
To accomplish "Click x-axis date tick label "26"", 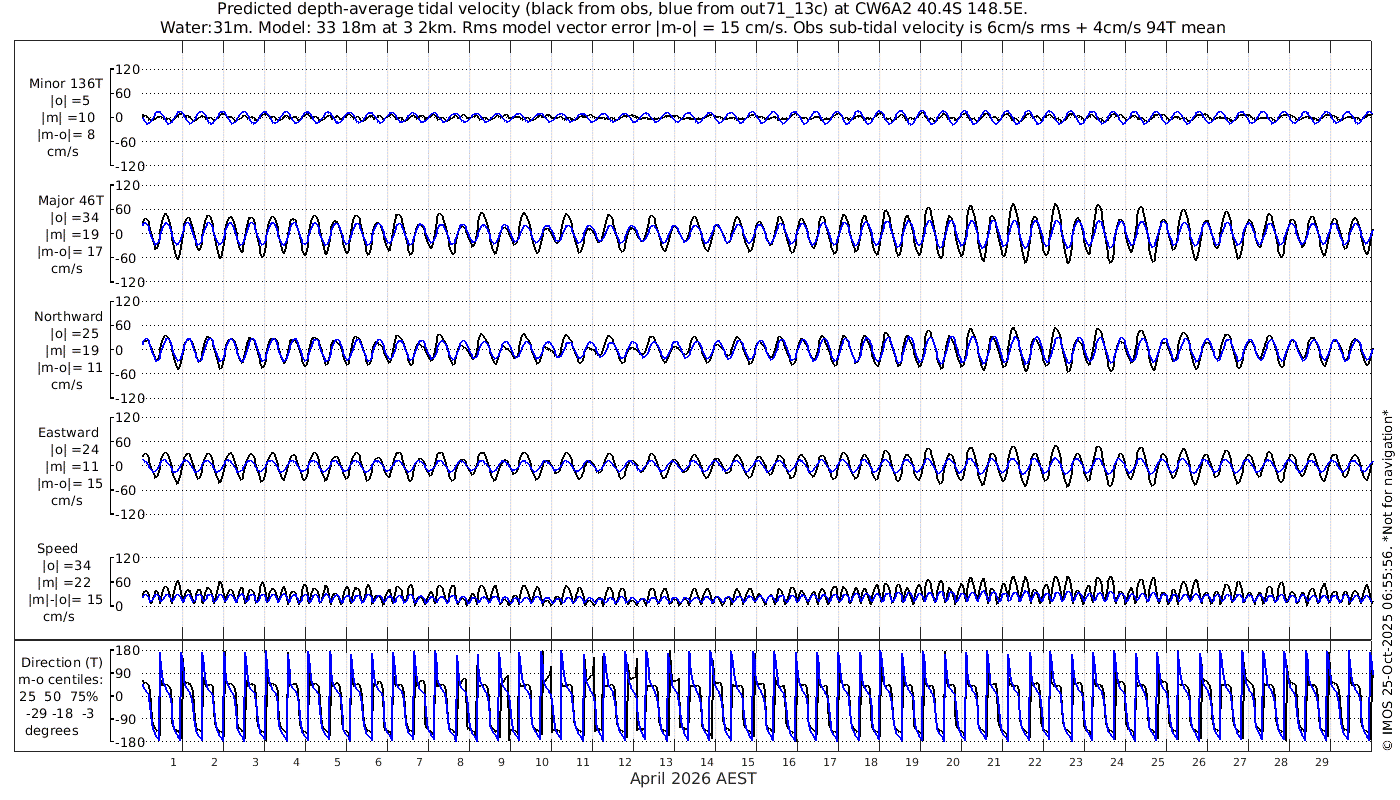I will click(1199, 762).
